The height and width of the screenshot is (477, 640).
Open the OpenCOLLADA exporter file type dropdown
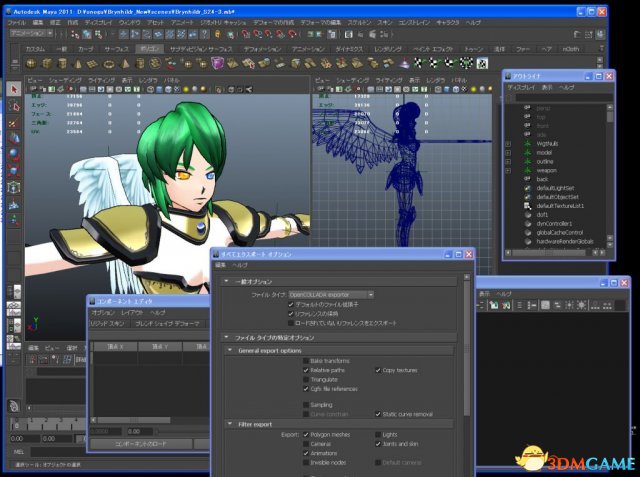(x=330, y=295)
